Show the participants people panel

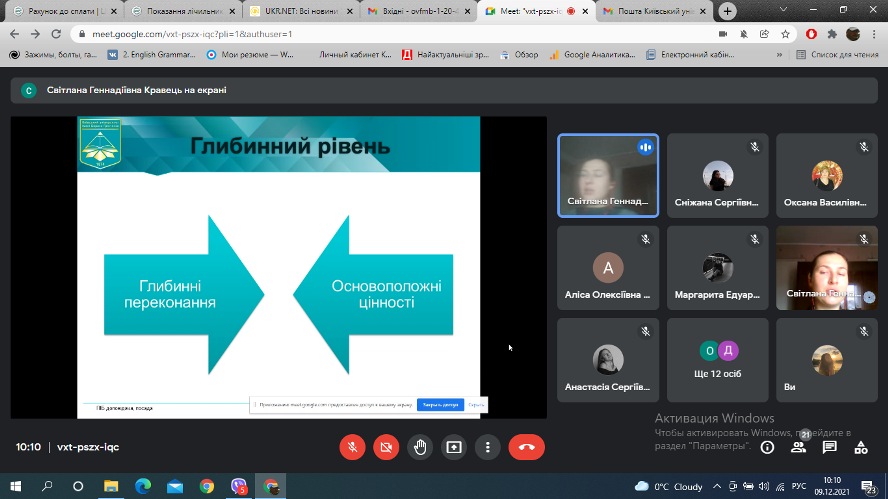(x=799, y=447)
